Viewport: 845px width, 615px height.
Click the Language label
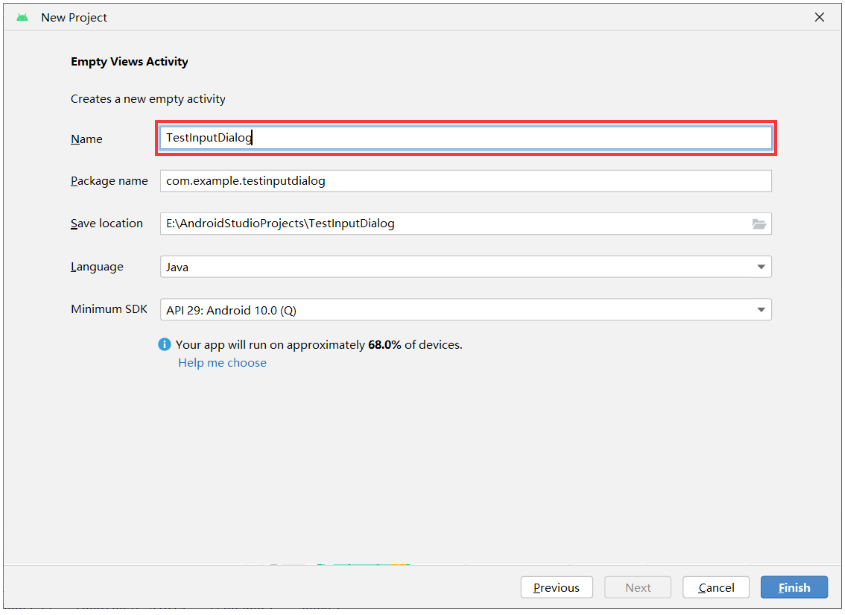pyautogui.click(x=97, y=267)
